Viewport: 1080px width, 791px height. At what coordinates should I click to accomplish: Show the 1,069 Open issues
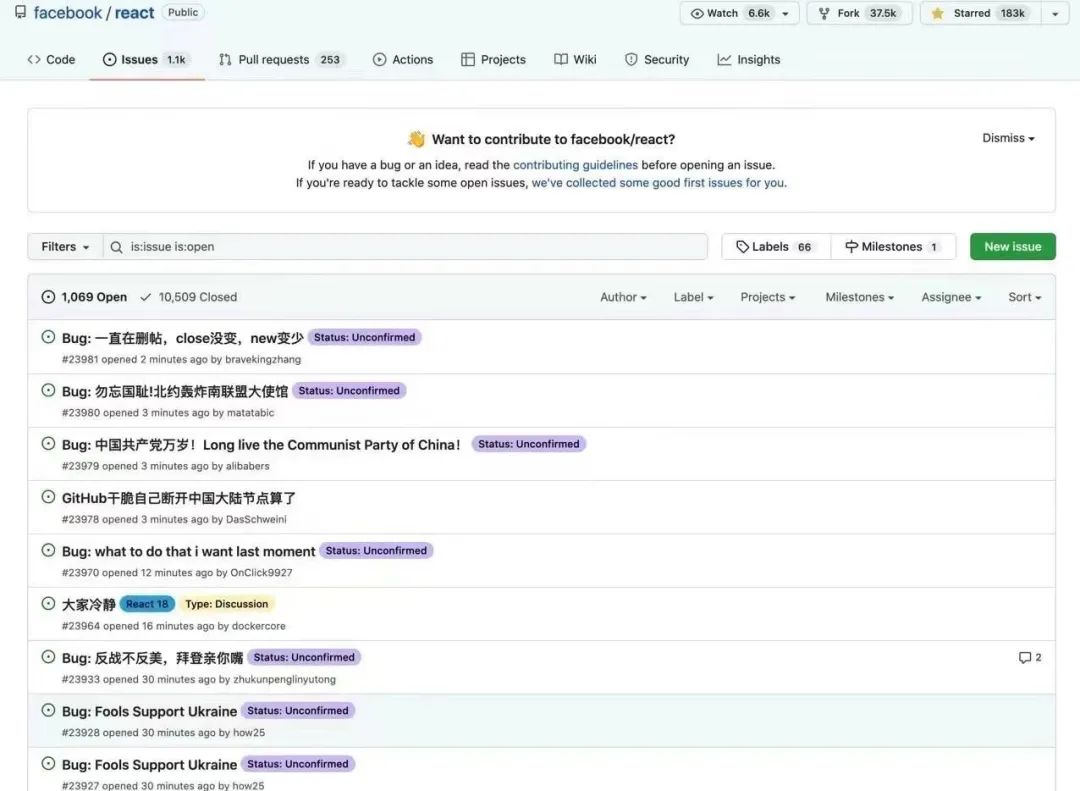(84, 297)
